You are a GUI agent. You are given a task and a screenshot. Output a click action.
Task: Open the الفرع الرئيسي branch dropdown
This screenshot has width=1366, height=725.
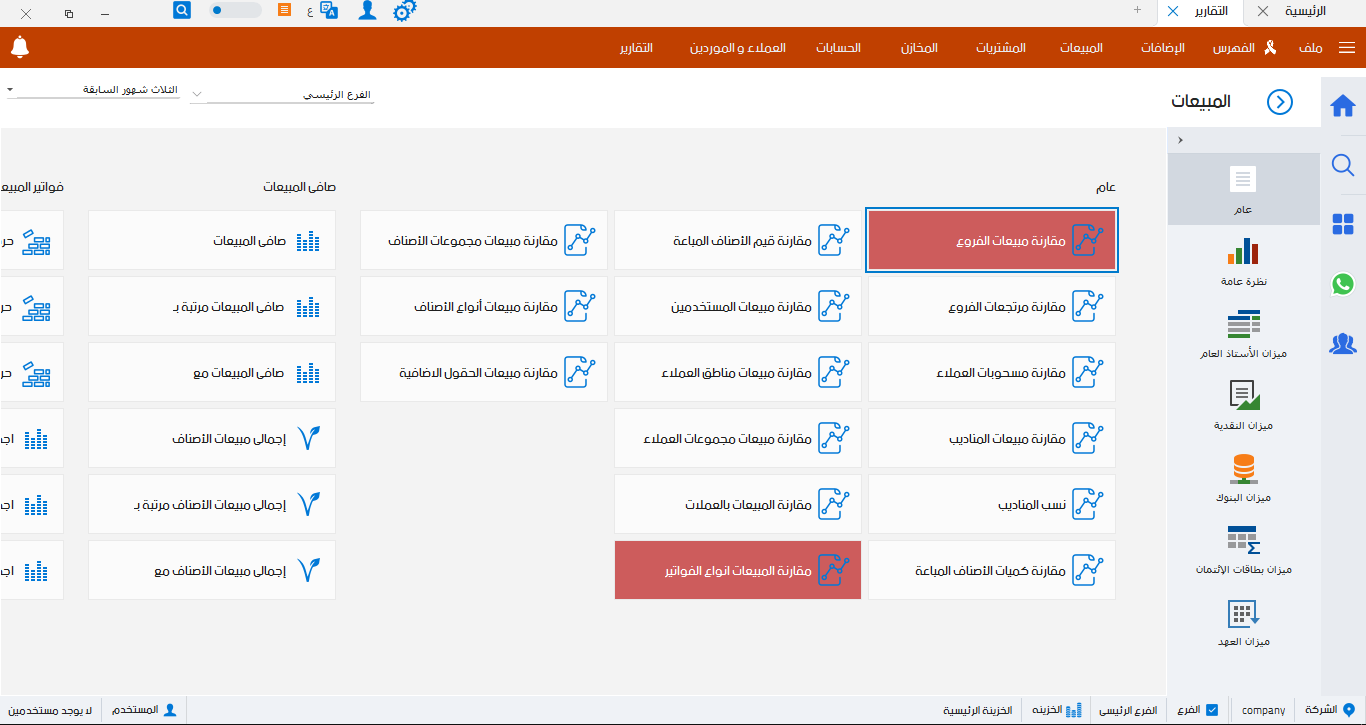(281, 93)
